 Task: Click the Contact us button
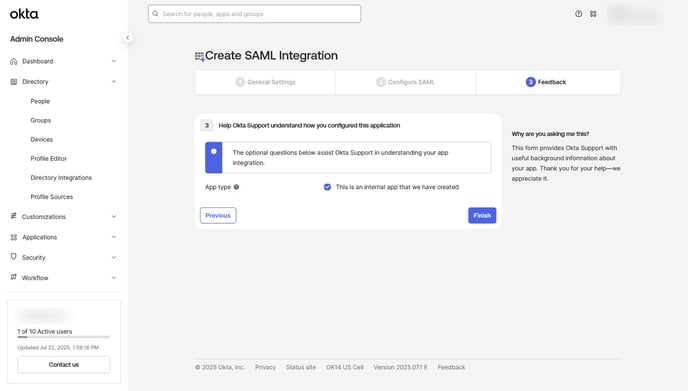64,365
